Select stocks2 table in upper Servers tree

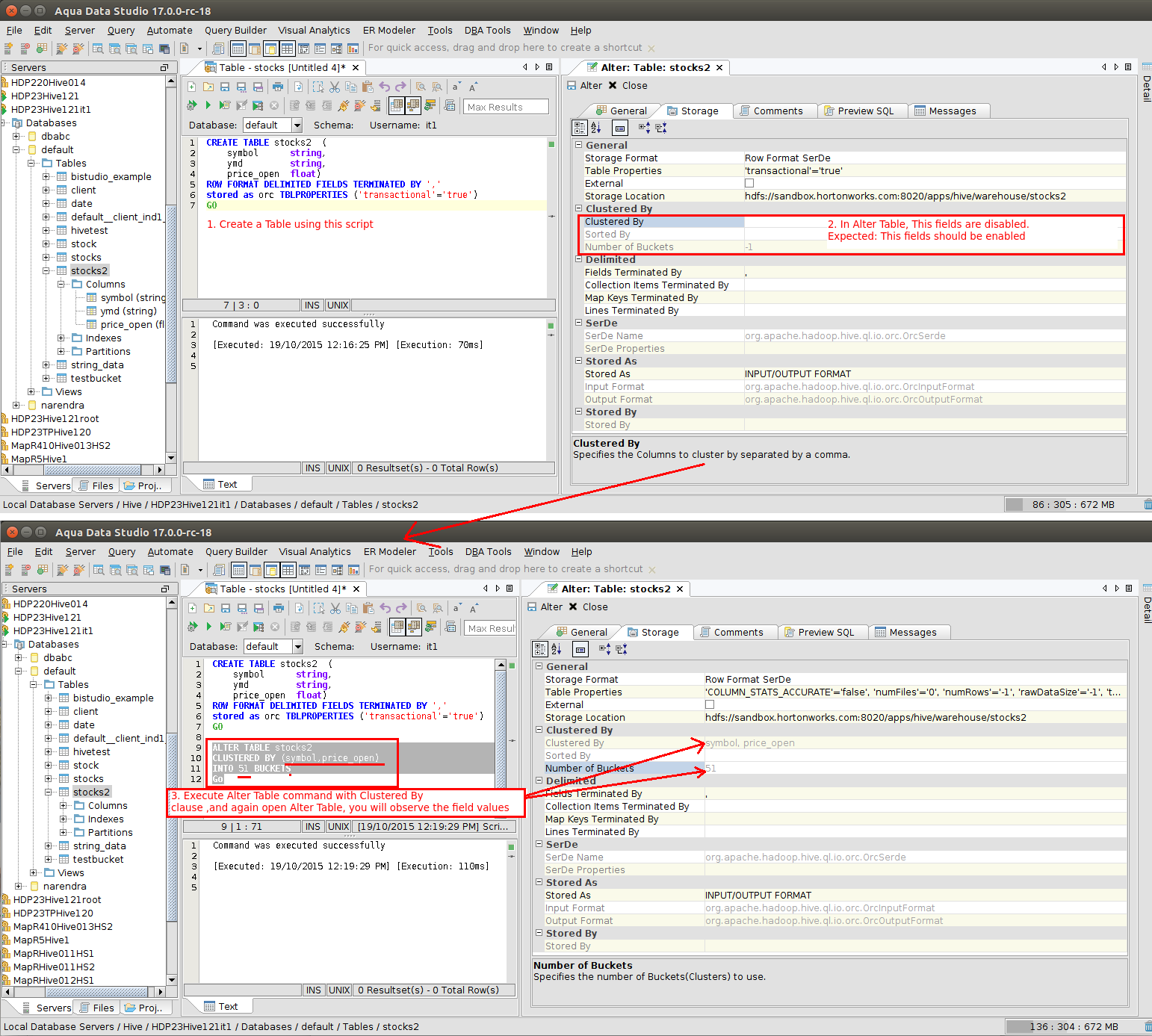[90, 270]
